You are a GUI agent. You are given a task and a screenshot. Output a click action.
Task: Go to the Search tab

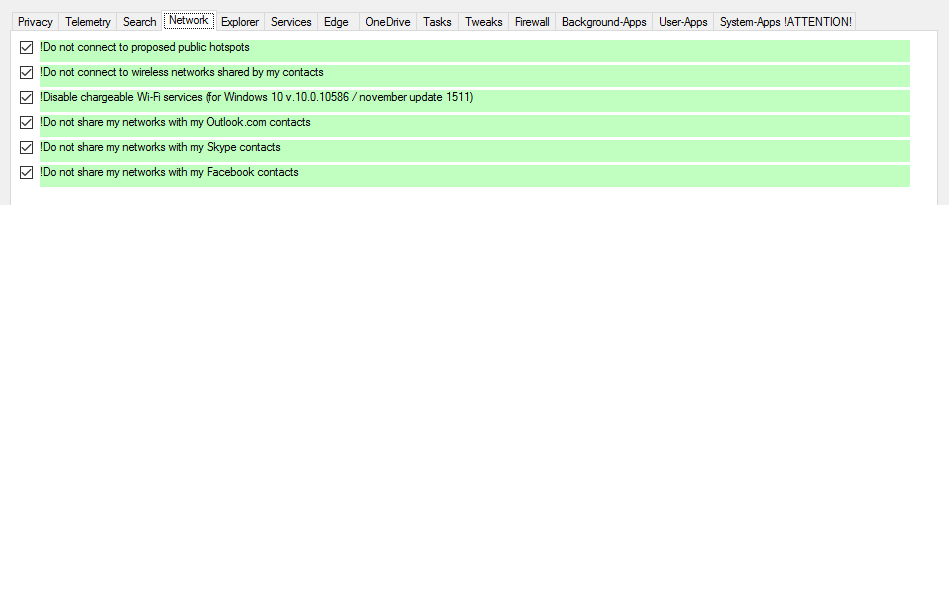pos(139,22)
